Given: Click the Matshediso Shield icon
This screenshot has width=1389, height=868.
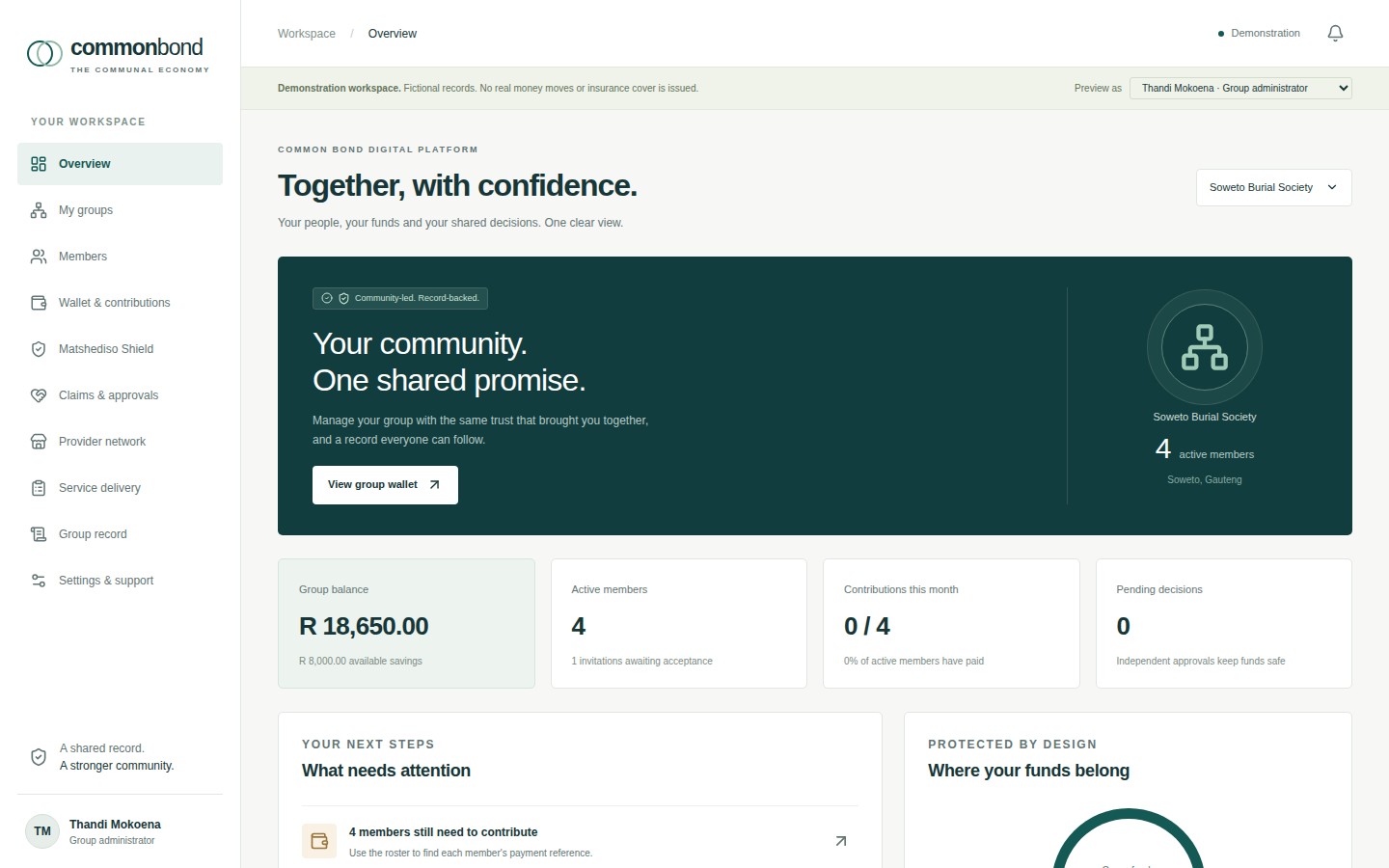Looking at the screenshot, I should [39, 349].
